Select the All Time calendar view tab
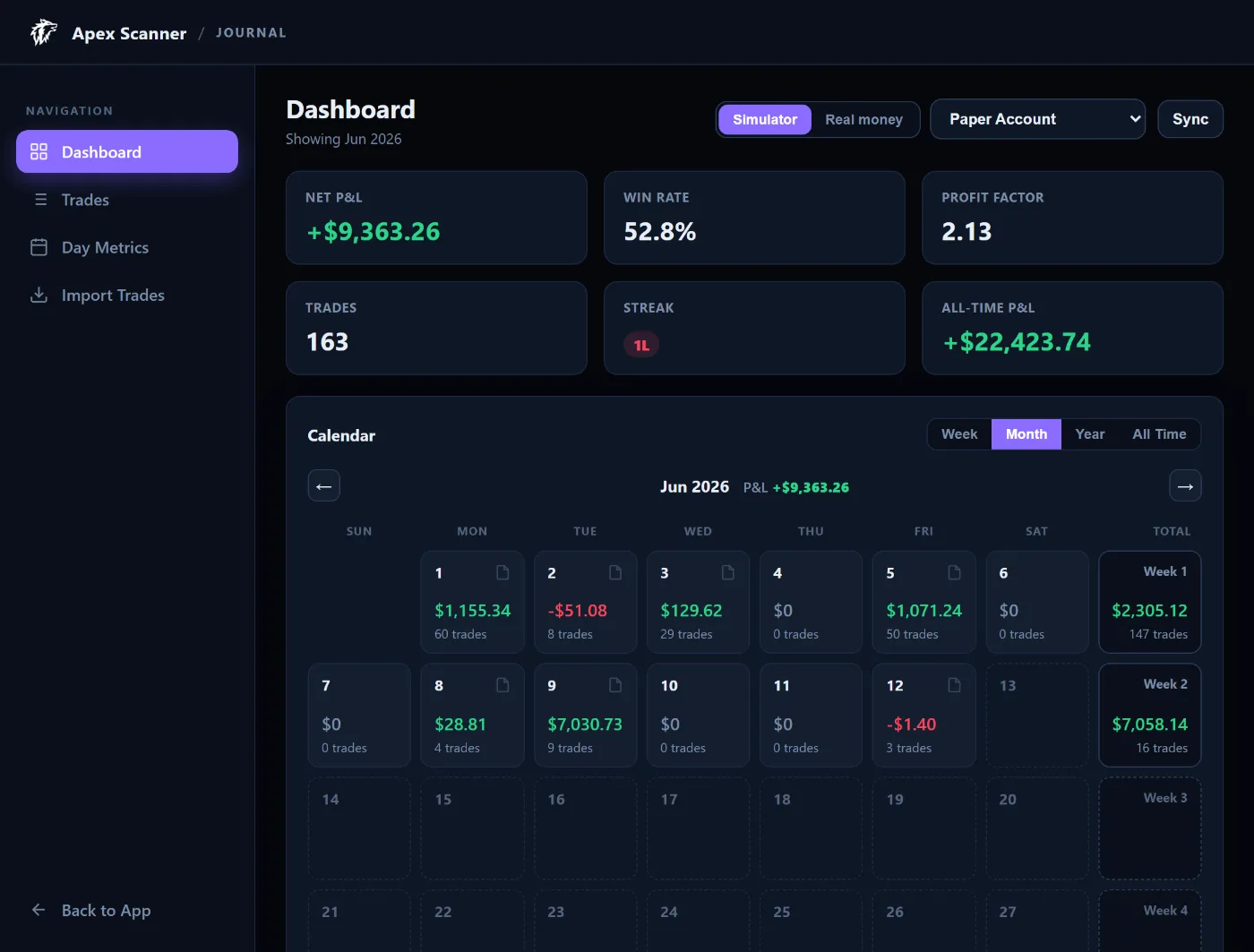This screenshot has height=952, width=1254. [1159, 434]
